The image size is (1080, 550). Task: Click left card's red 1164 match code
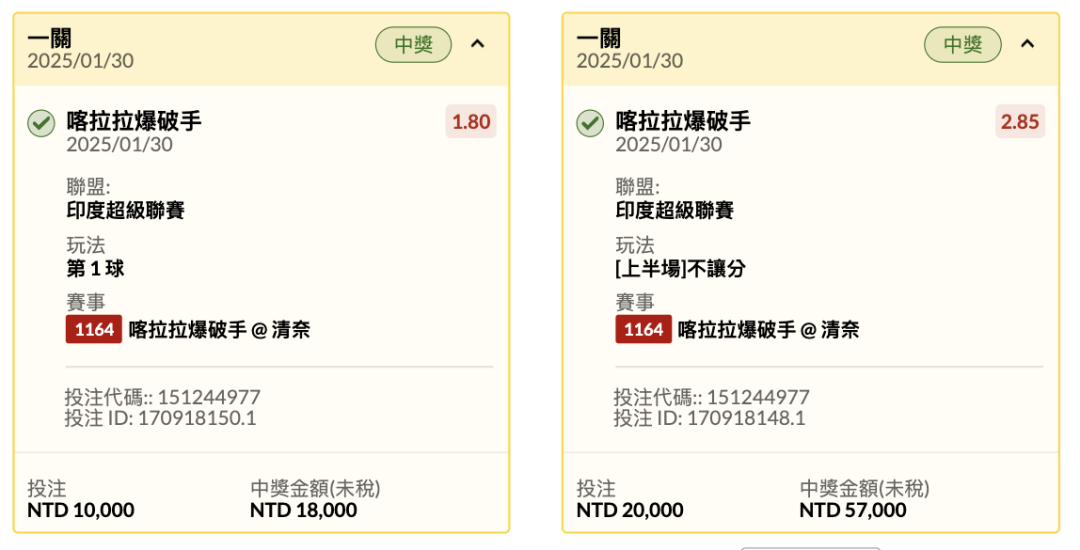[x=94, y=330]
